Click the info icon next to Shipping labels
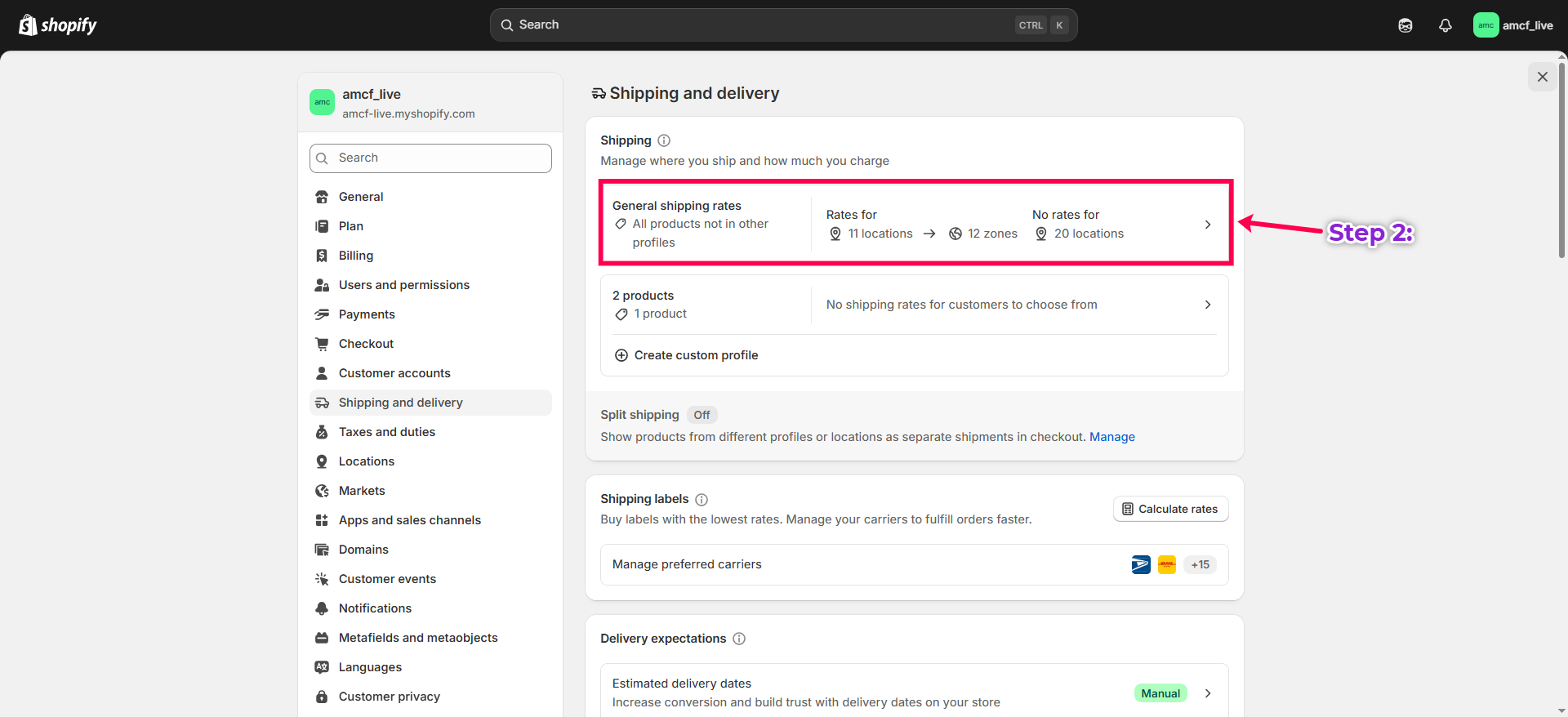Viewport: 1568px width, 717px height. click(x=702, y=500)
